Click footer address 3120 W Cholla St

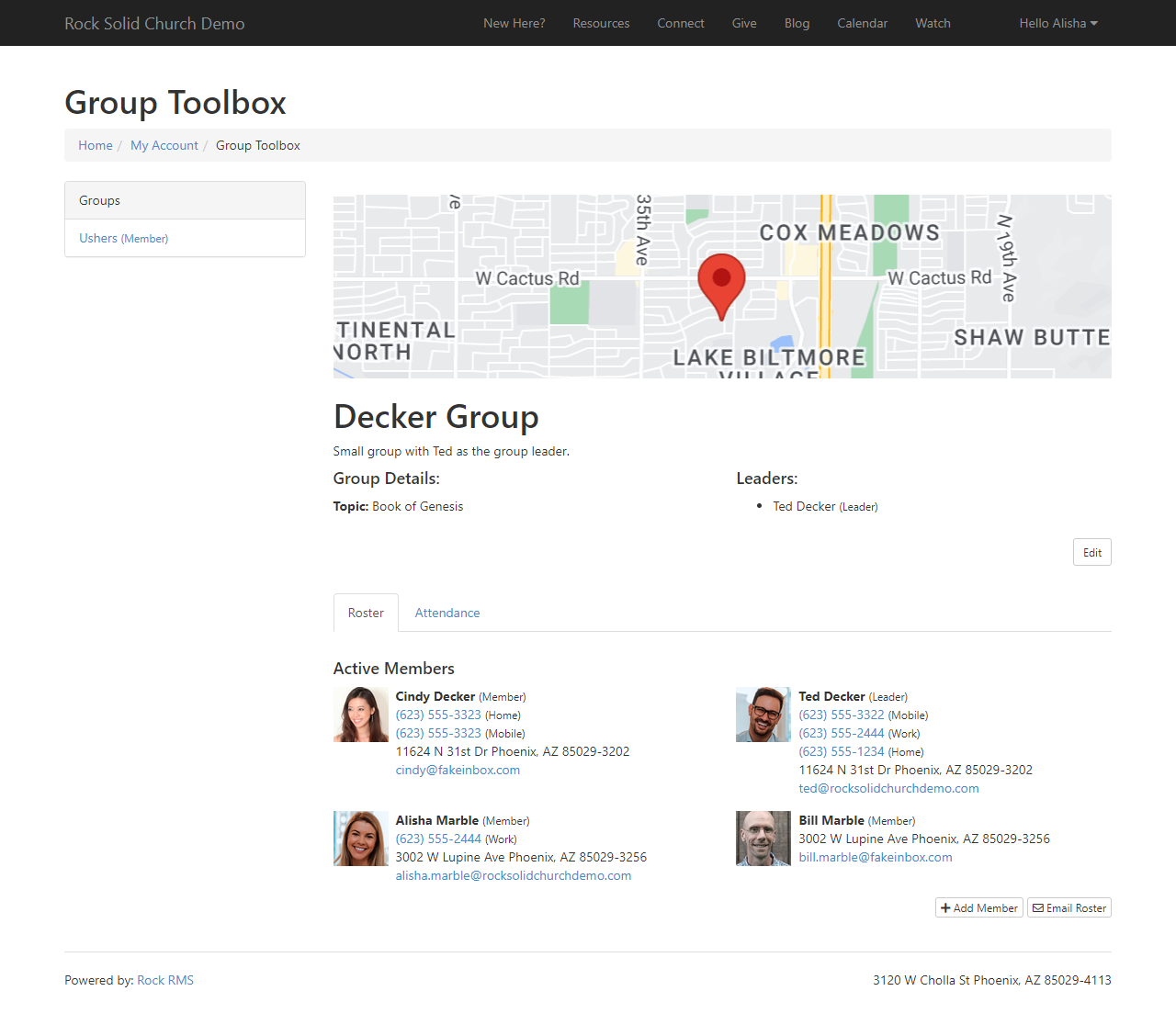point(992,980)
